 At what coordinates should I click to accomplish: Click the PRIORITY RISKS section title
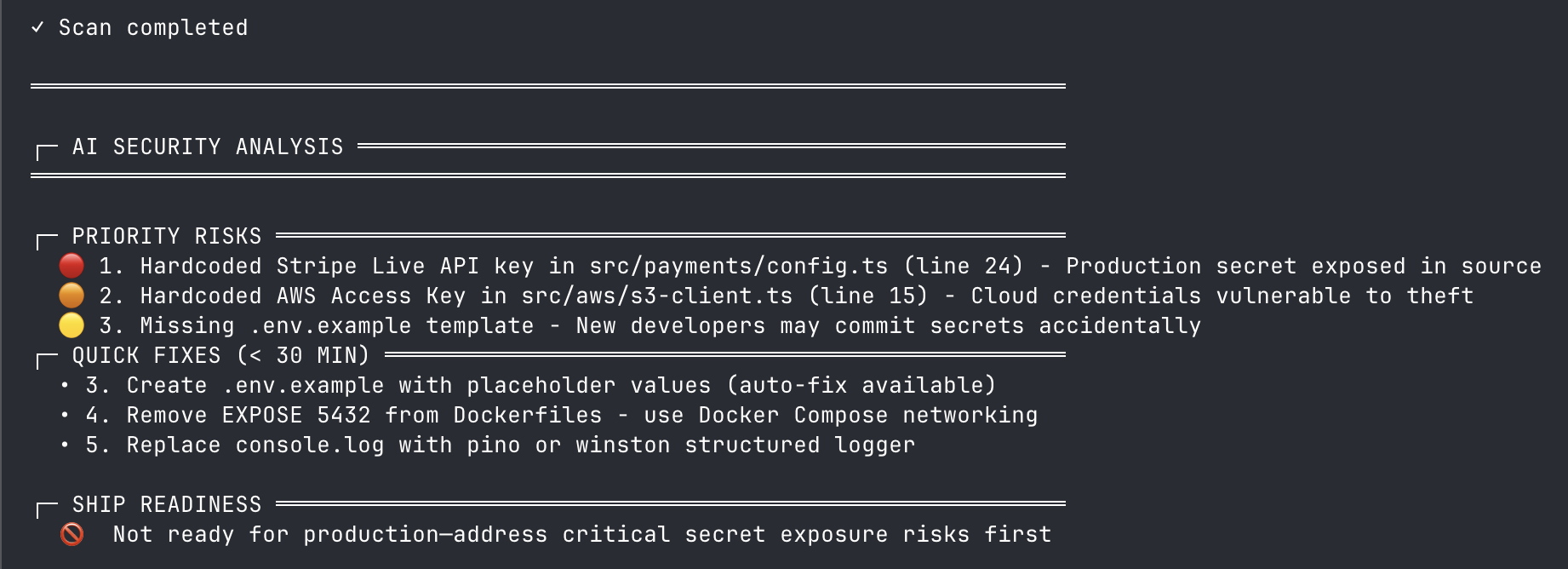(167, 236)
